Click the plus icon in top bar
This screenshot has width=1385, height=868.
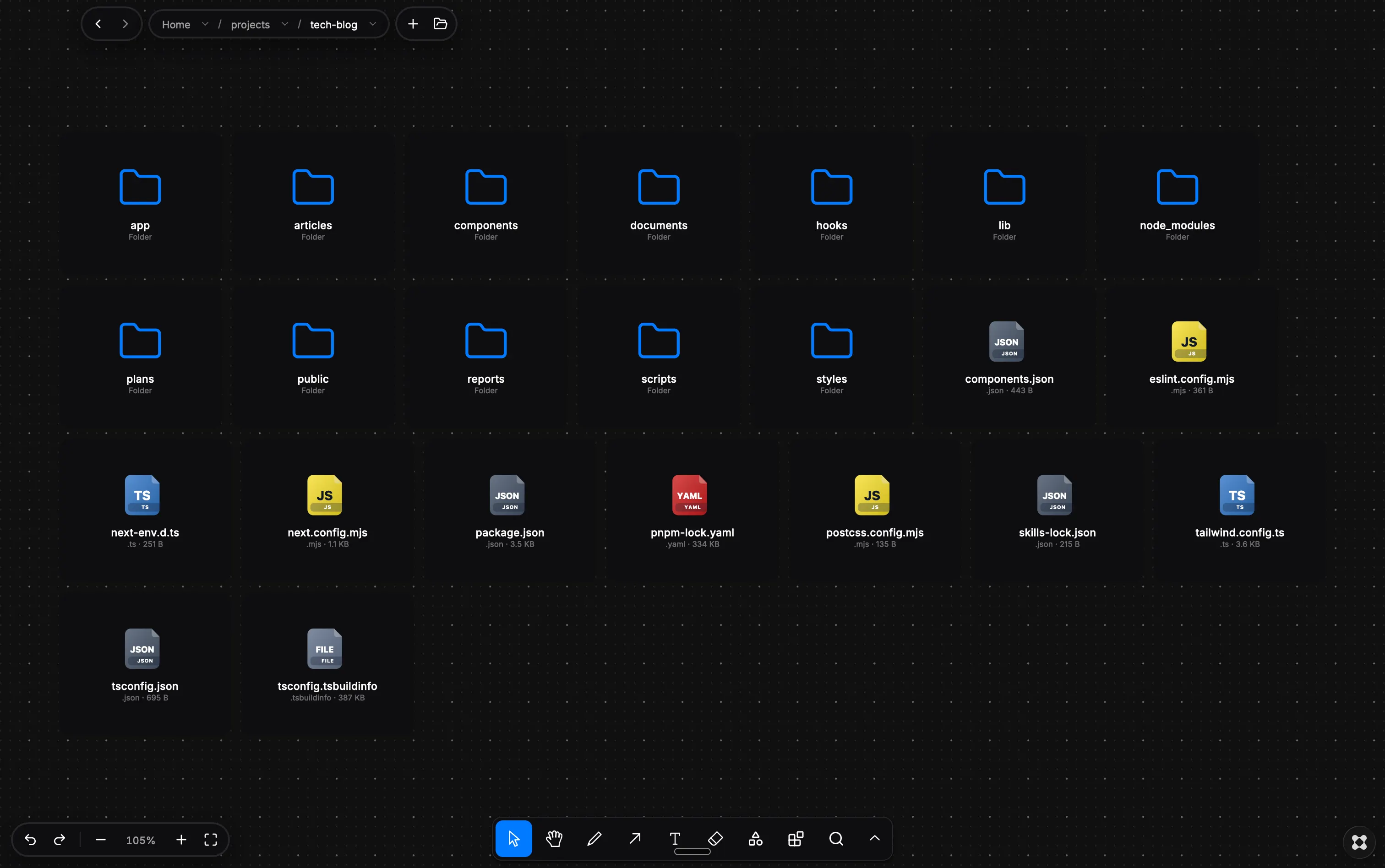pyautogui.click(x=413, y=24)
